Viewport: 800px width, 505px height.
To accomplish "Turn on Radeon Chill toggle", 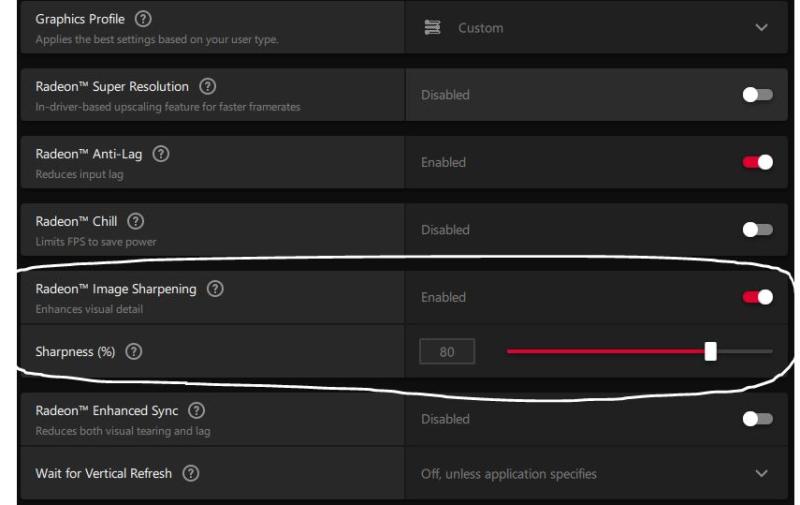I will [x=757, y=229].
